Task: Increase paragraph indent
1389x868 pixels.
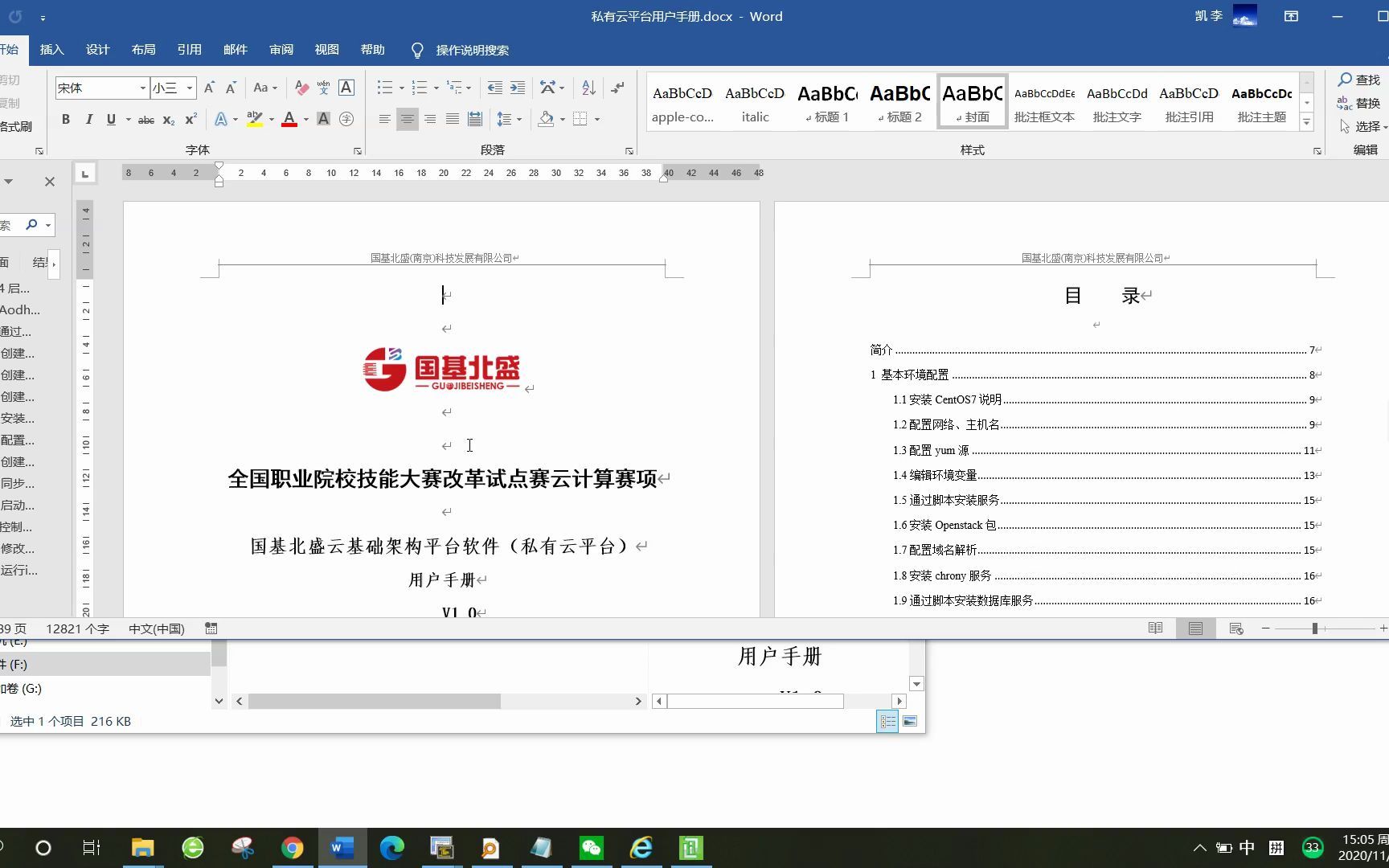Action: tap(518, 88)
